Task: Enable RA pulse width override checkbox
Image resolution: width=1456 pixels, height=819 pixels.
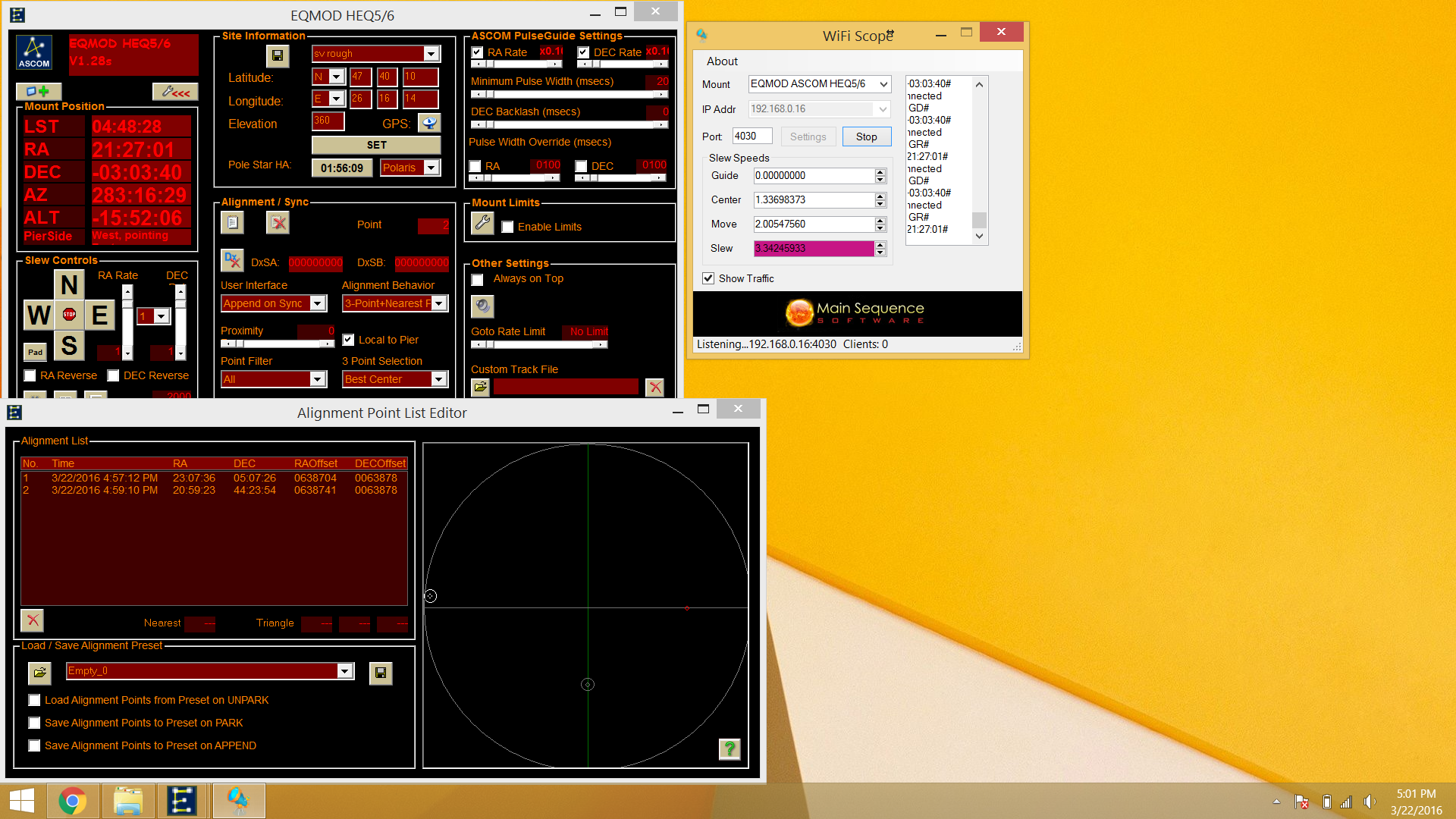Action: 475,166
